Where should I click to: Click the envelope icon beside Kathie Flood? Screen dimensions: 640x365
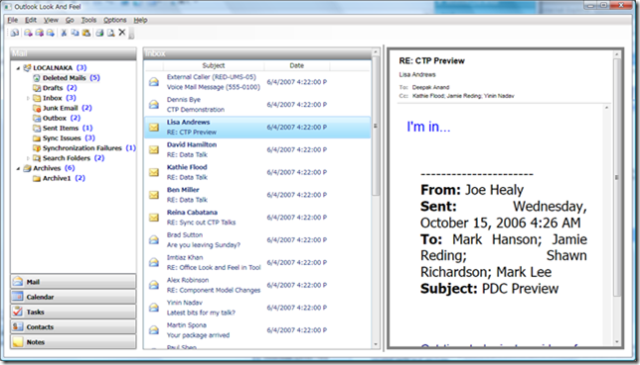[154, 172]
